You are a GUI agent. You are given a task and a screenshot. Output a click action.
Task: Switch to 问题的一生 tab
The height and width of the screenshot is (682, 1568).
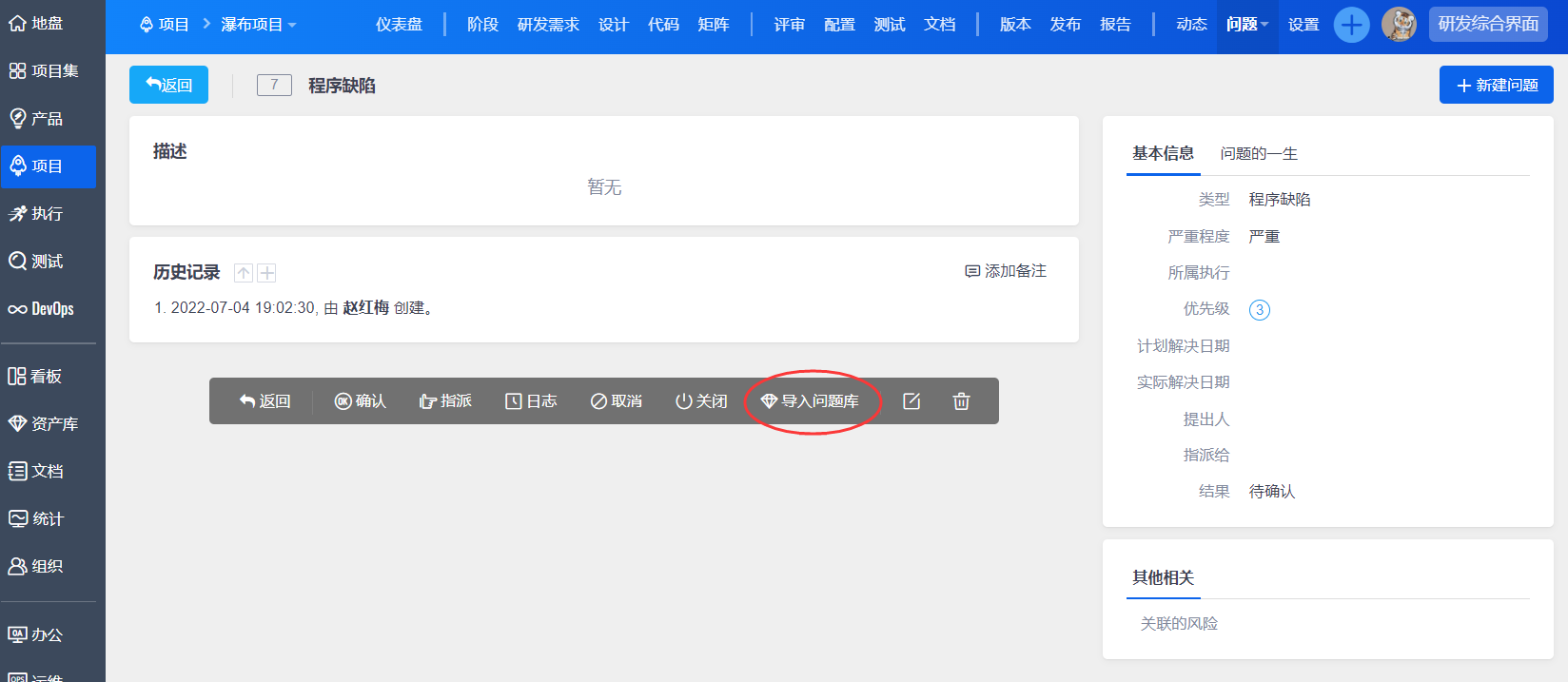[x=1259, y=153]
